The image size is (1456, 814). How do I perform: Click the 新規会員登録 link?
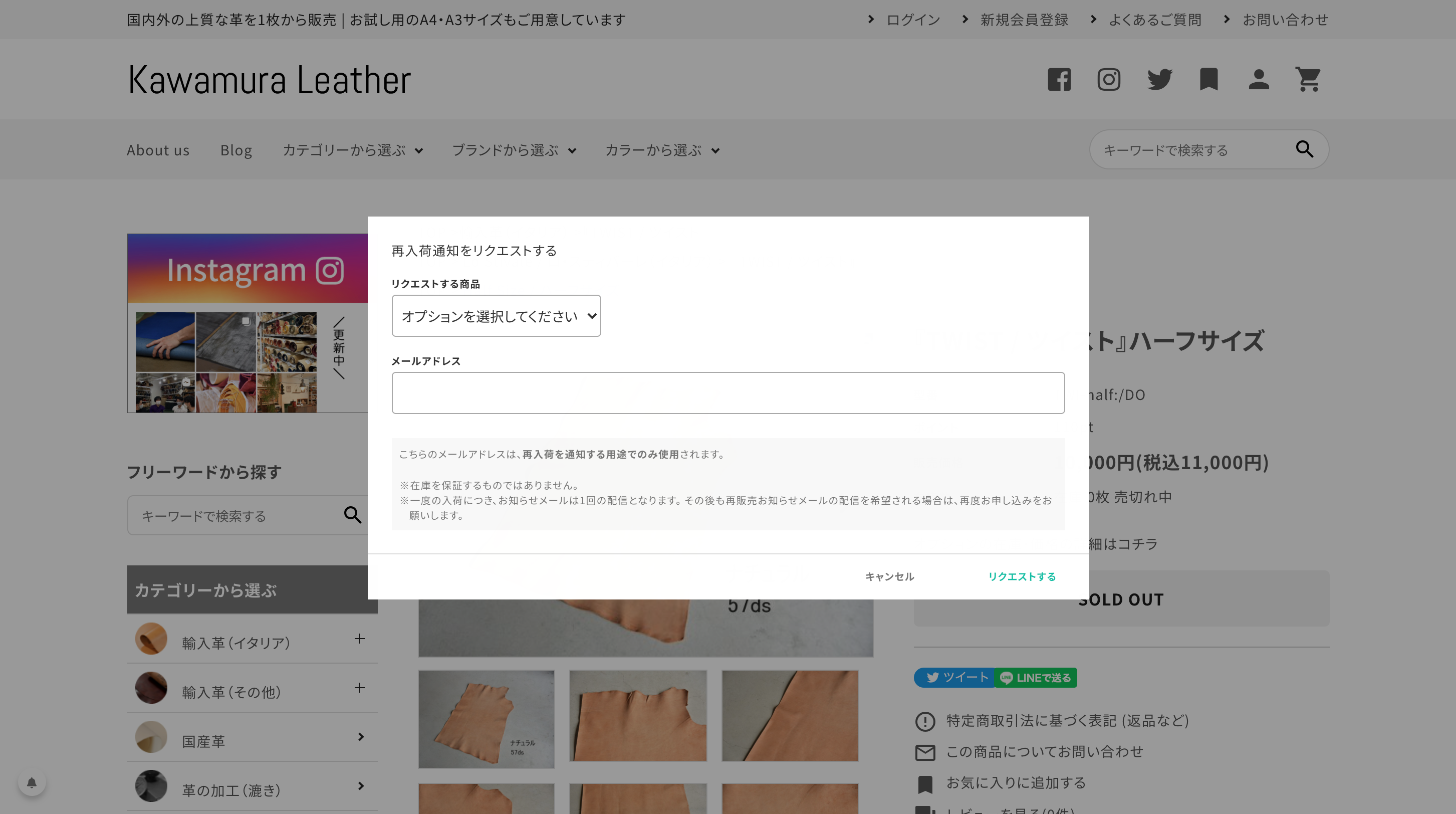[x=1024, y=20]
